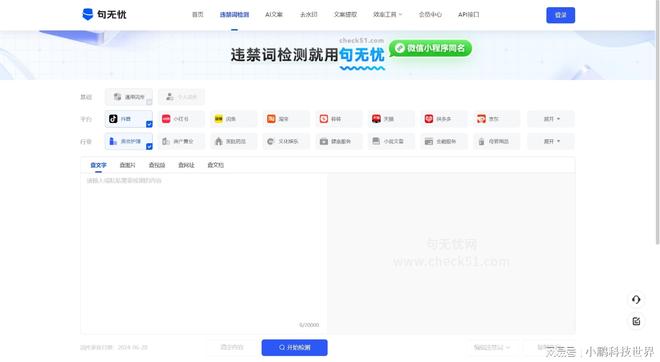
Task: Open 会员中心 navigation item
Action: (430, 14)
